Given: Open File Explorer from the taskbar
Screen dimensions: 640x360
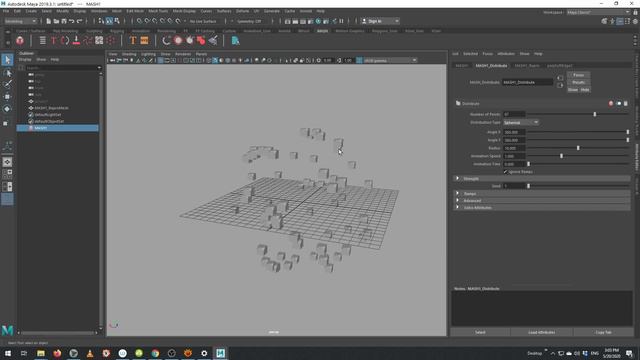Looking at the screenshot, I should 41,353.
